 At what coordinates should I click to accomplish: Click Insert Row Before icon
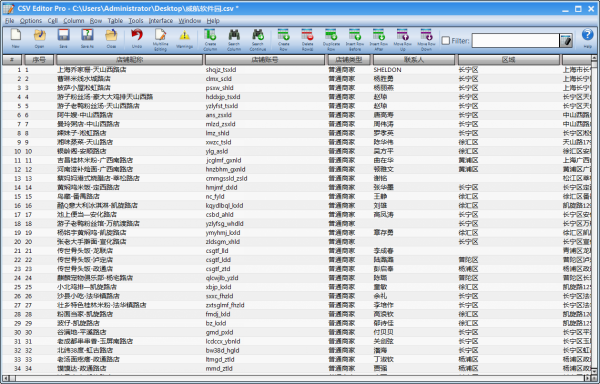pos(355,39)
